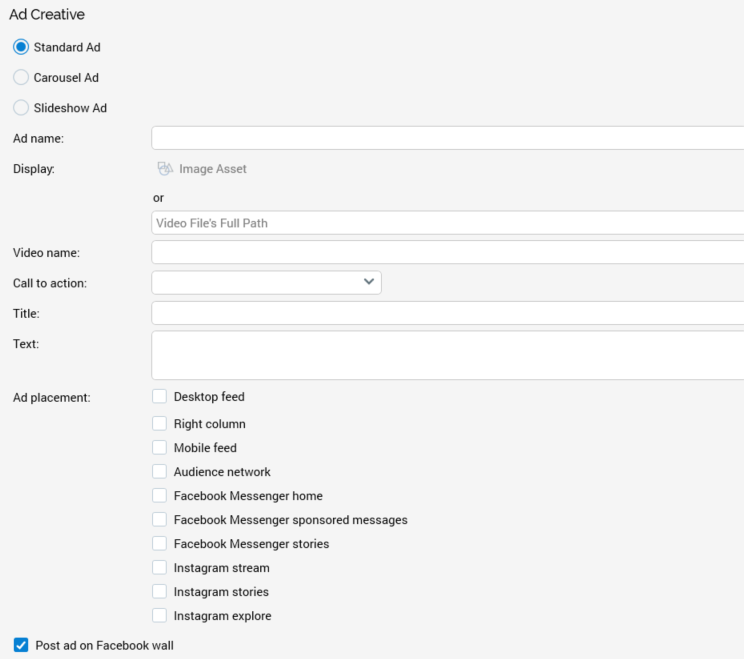Choose the Carousel Ad option
This screenshot has height=659, width=744.
21,78
